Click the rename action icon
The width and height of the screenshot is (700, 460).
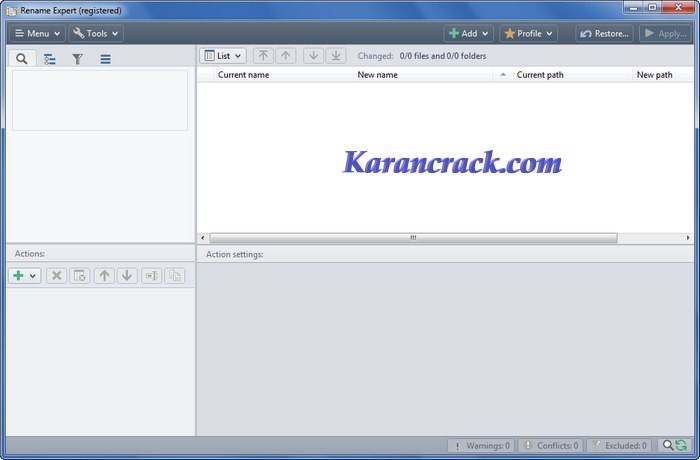[x=151, y=276]
